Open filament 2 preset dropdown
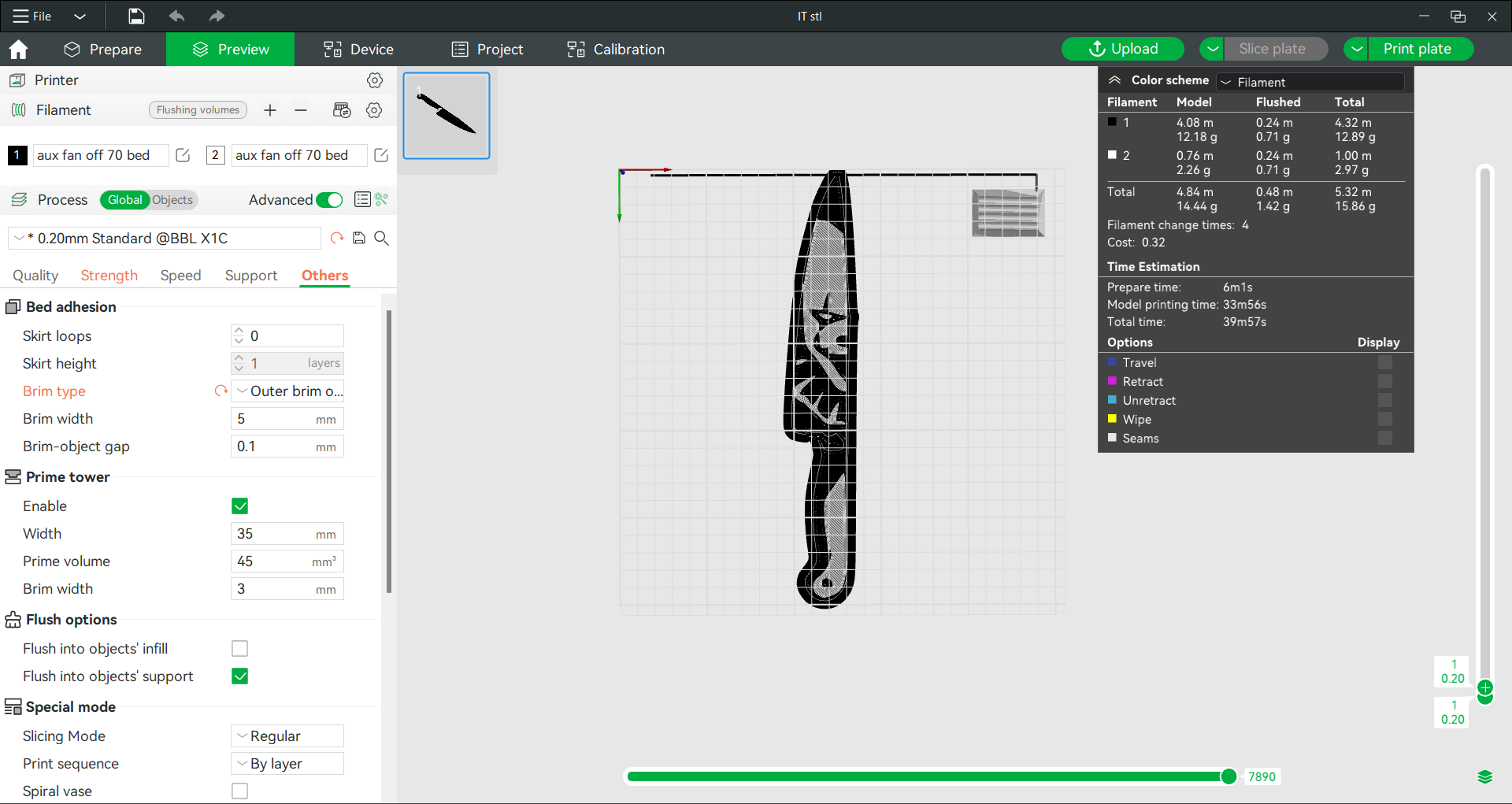This screenshot has width=1512, height=804. [x=298, y=155]
